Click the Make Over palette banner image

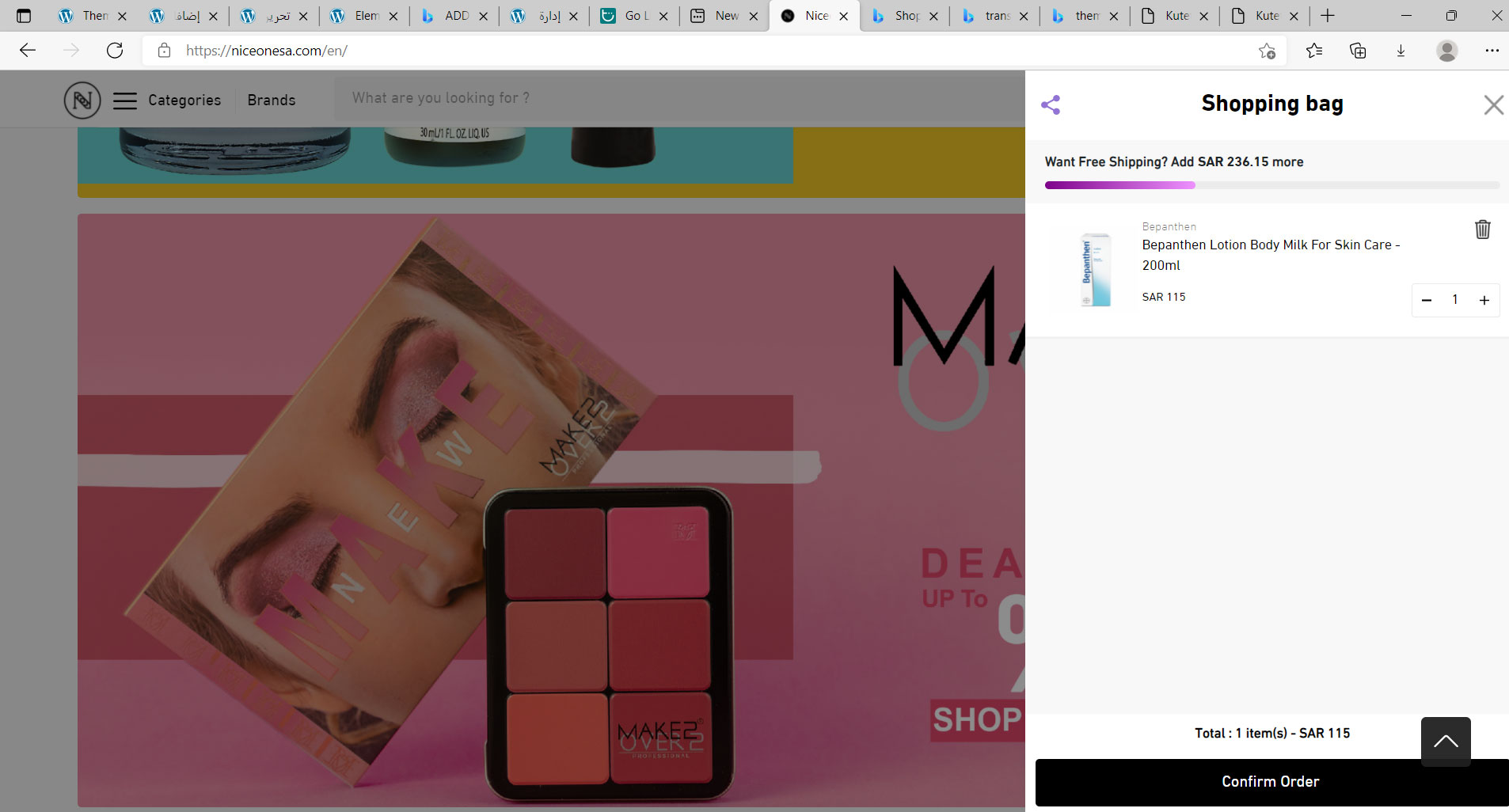(551, 510)
